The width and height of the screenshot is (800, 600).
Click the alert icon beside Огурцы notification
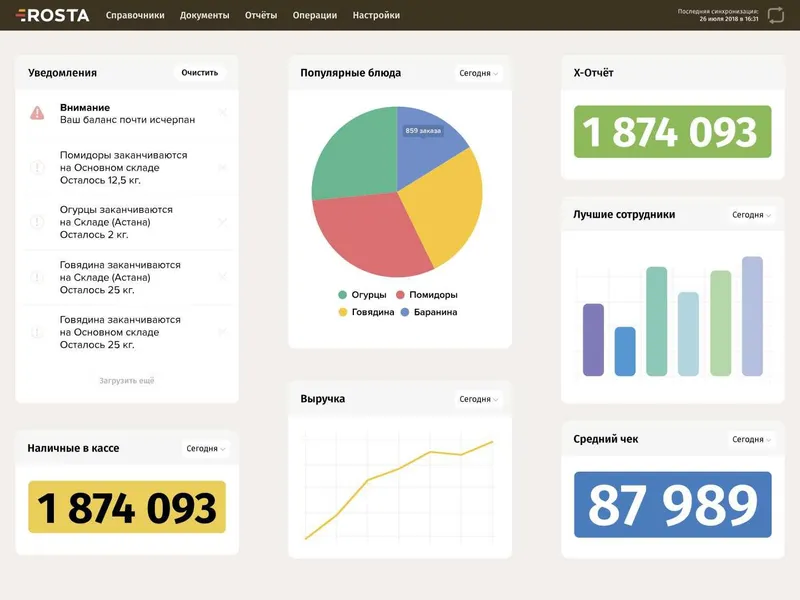coord(37,222)
